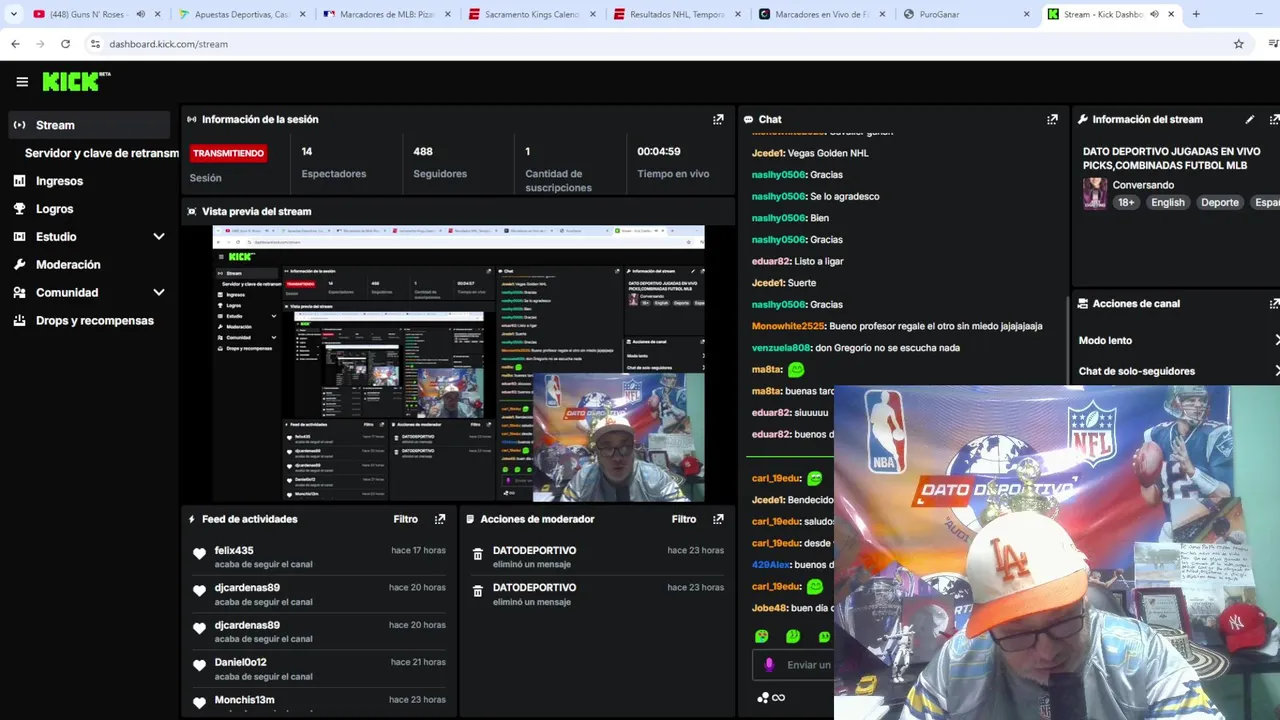Viewport: 1280px width, 720px height.
Task: Go back in browser history
Action: point(15,44)
